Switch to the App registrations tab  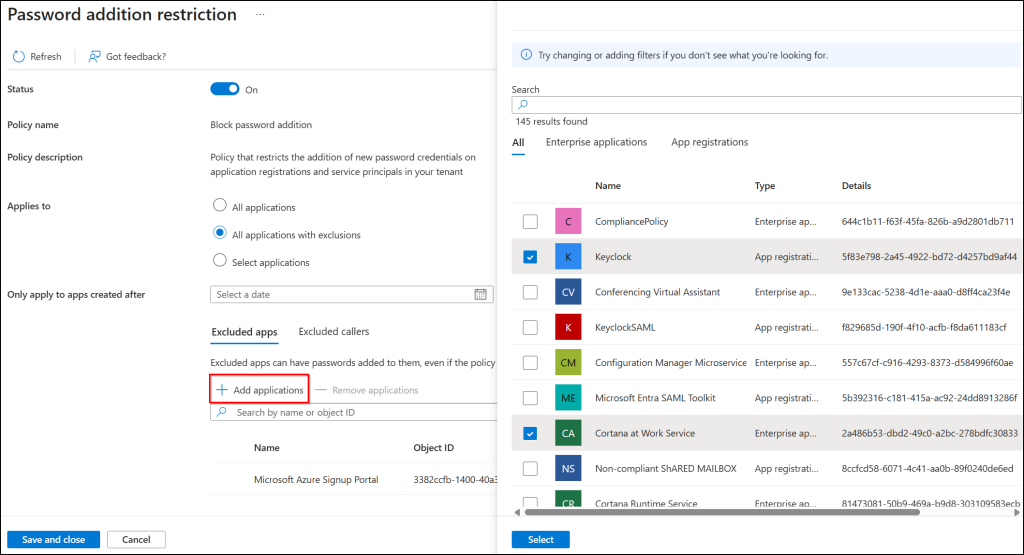[x=709, y=142]
